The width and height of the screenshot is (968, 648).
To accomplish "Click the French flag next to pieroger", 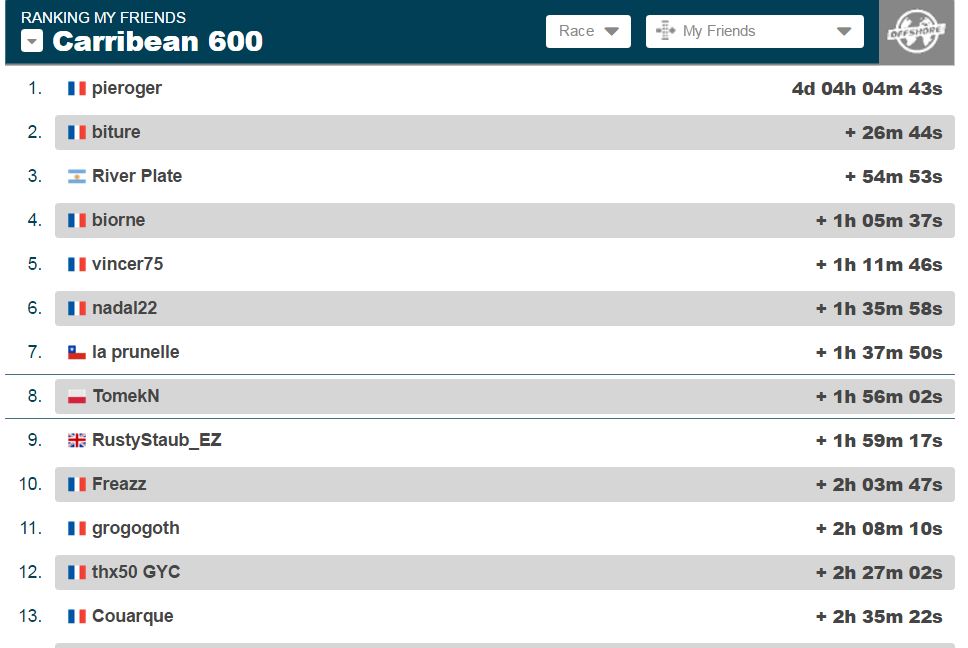I will [77, 88].
